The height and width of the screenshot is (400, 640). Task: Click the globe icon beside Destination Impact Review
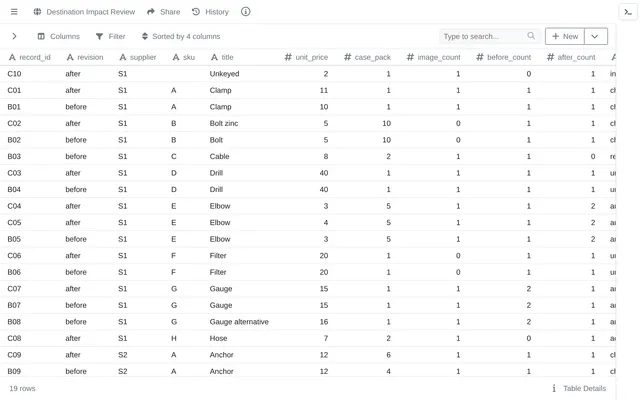tap(37, 12)
